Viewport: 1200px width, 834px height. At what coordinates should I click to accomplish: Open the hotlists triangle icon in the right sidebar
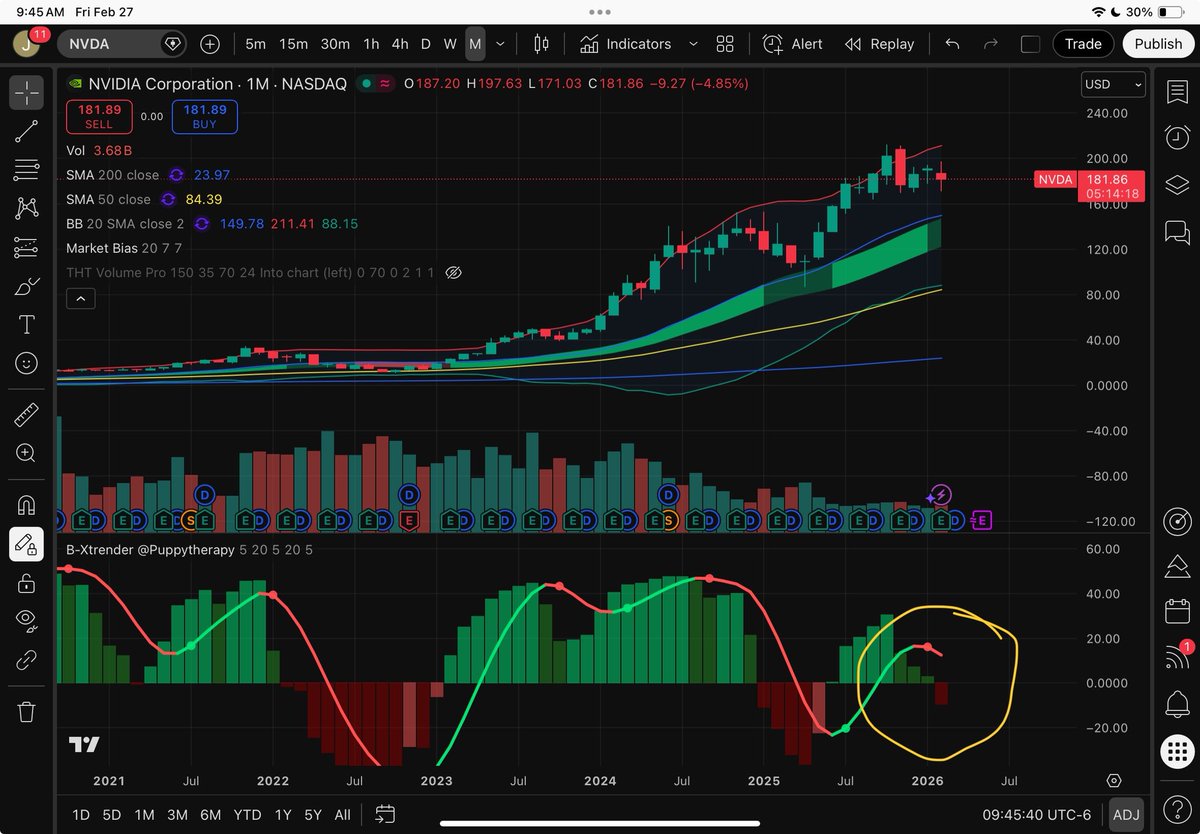[1177, 567]
